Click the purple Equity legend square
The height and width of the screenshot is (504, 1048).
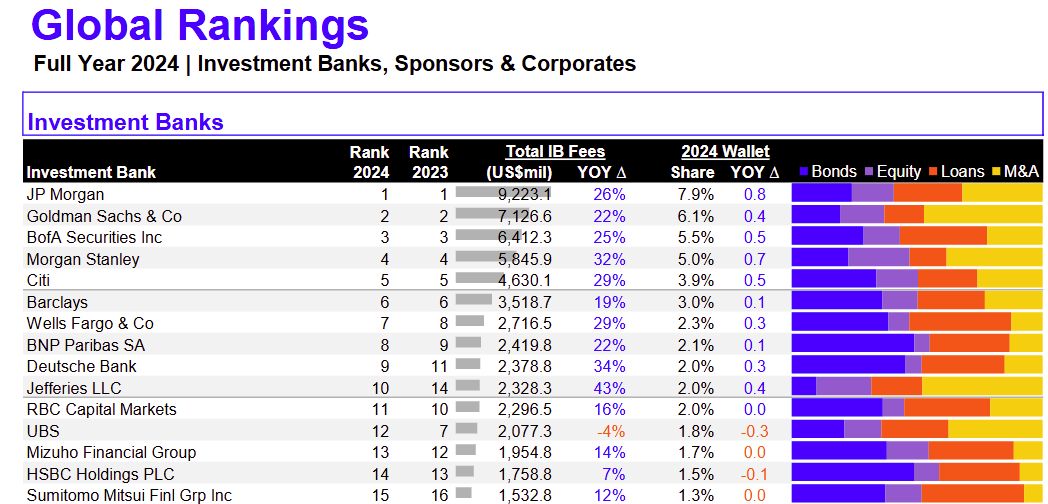[869, 172]
